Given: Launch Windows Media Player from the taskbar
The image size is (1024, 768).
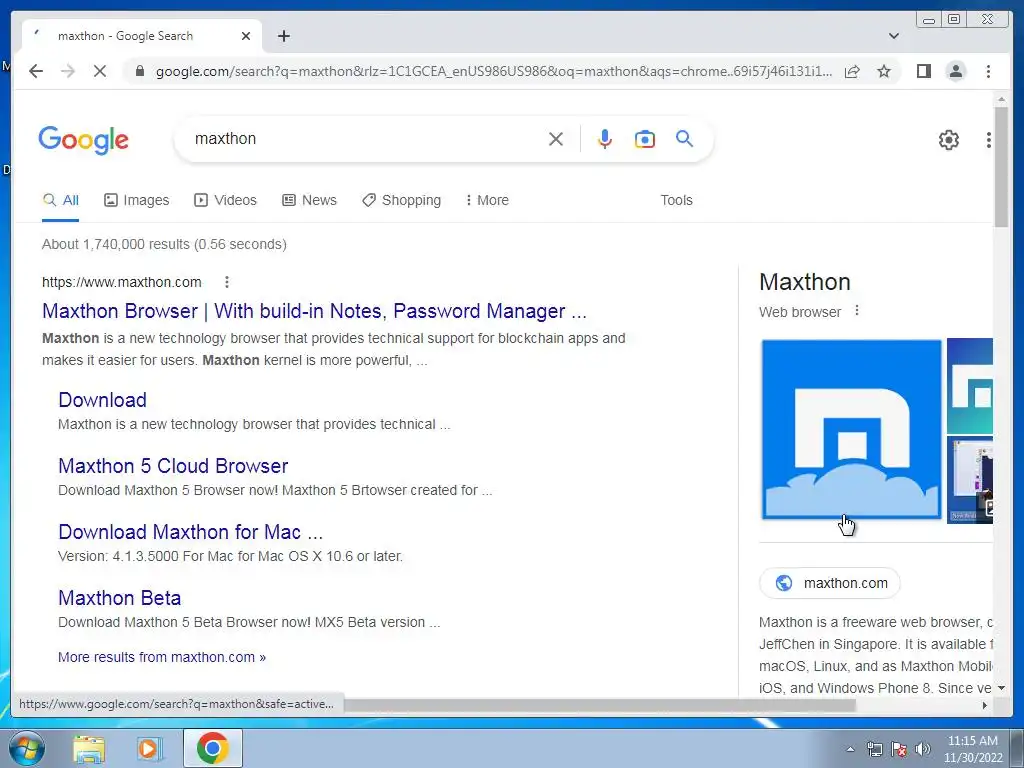Looking at the screenshot, I should tap(150, 748).
